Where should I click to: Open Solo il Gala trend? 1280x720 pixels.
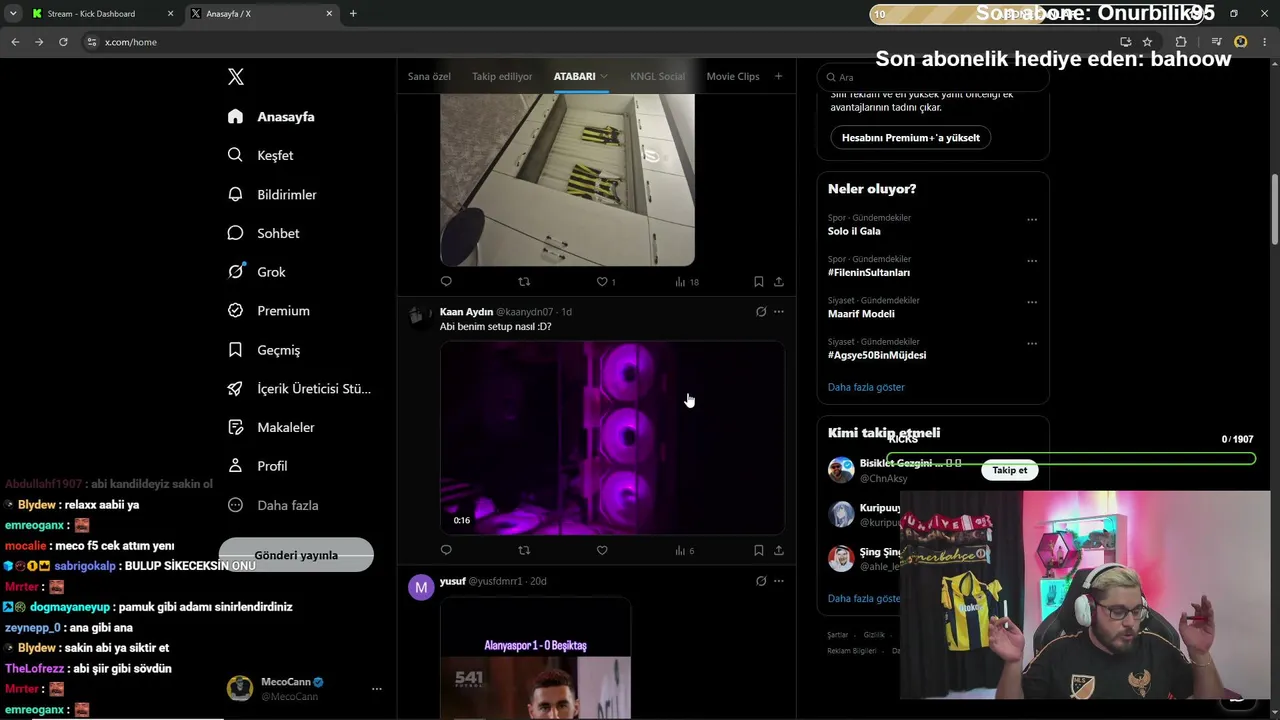pyautogui.click(x=854, y=231)
